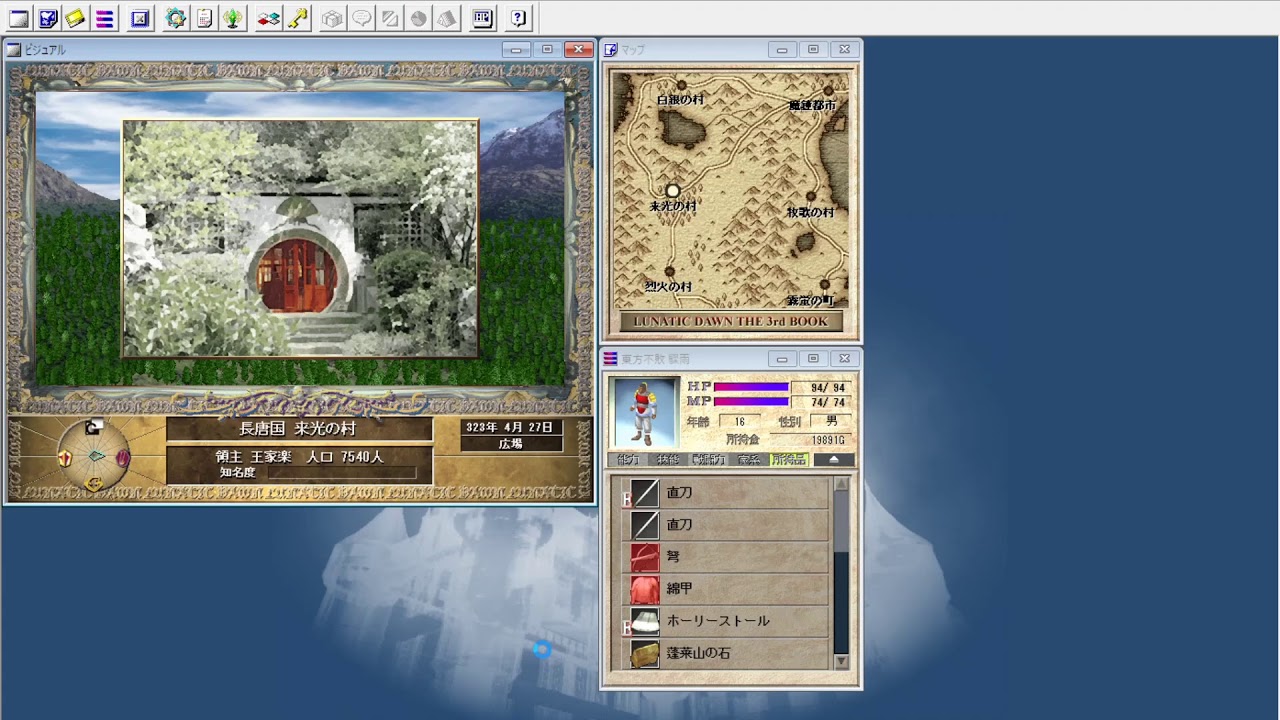
Task: Click inventory scrollbar down arrow
Action: pos(841,661)
